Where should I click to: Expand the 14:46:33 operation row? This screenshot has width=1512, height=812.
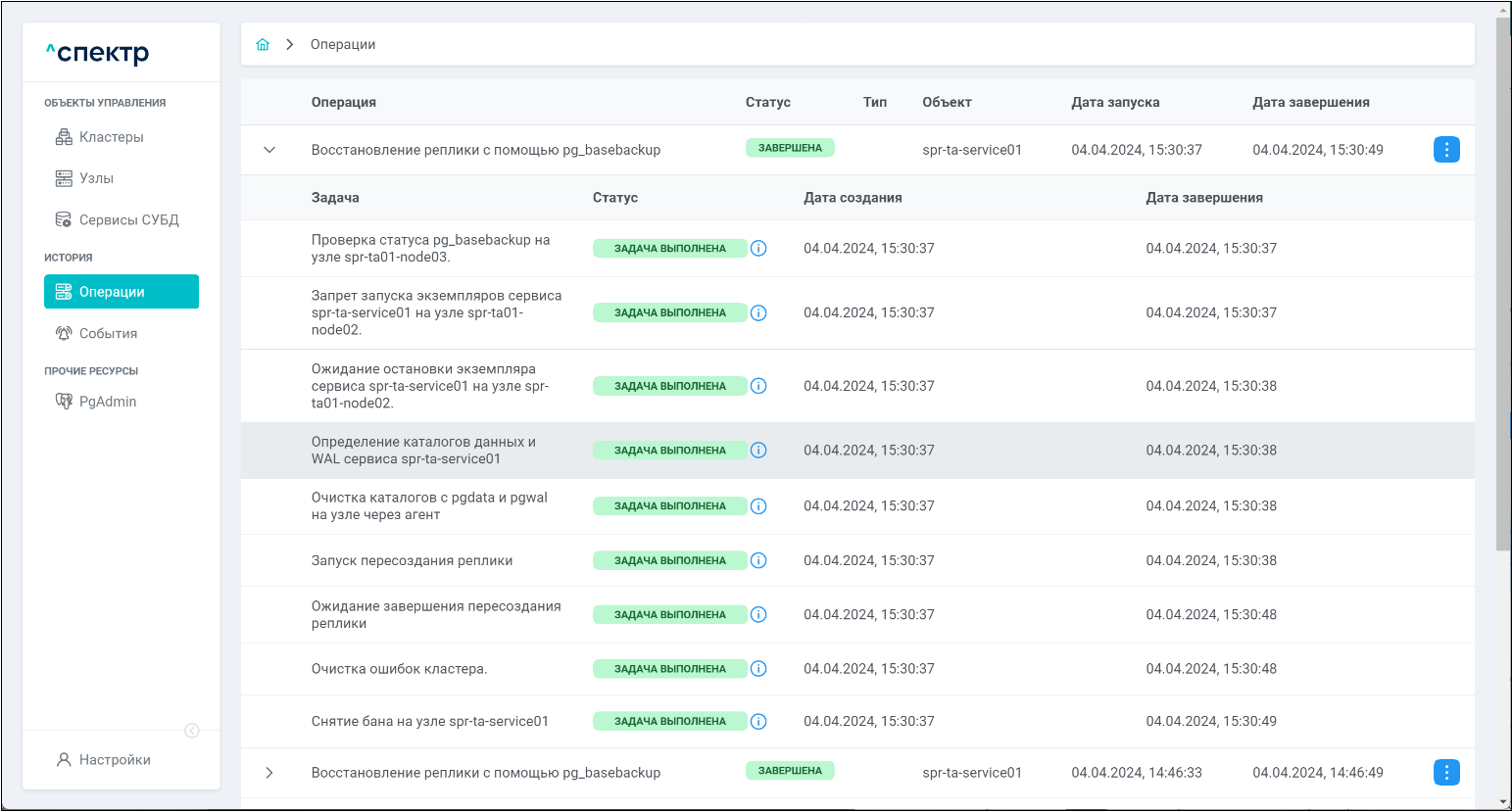point(269,773)
